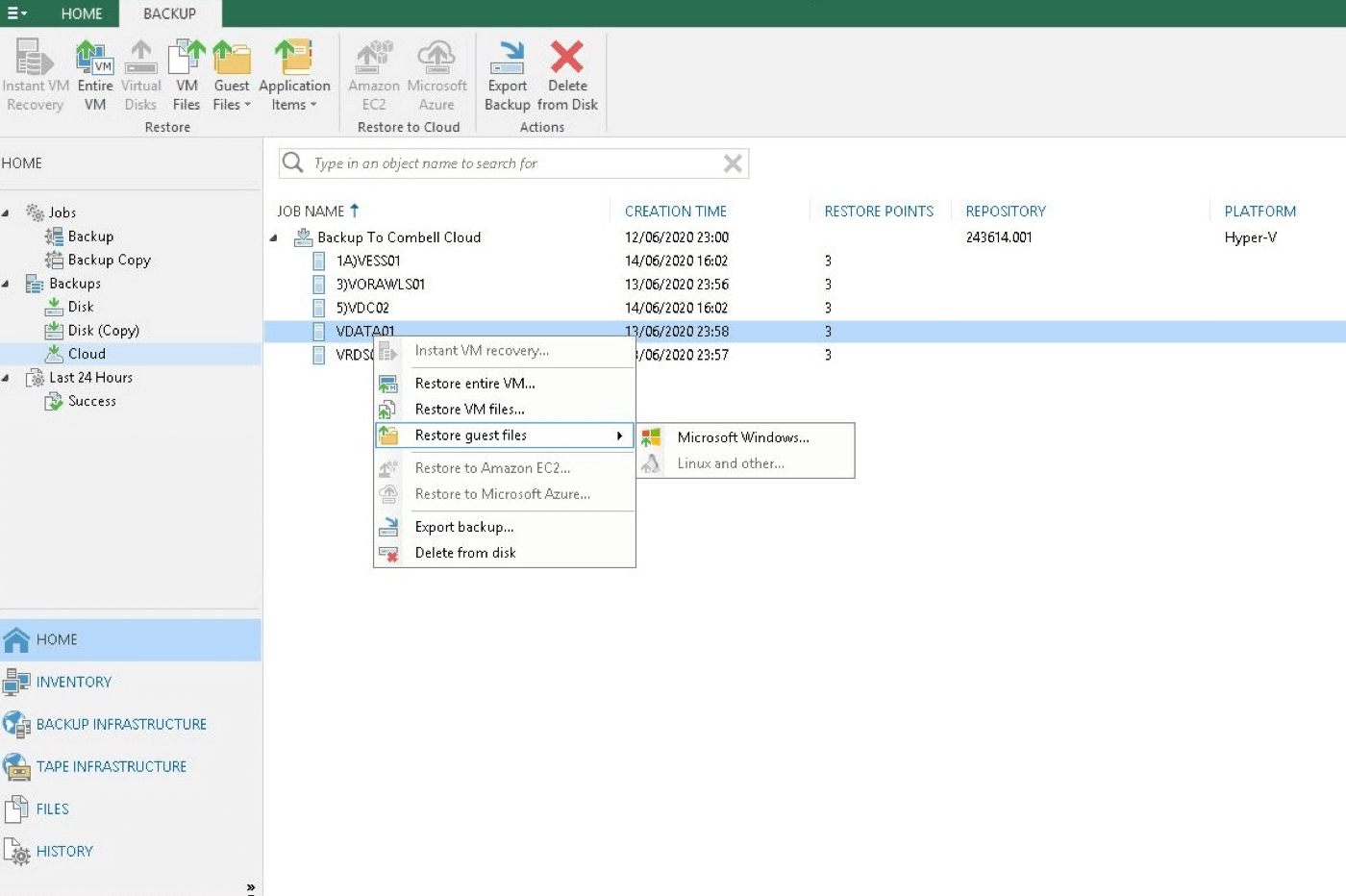Choose Export backup from context menu
Viewport: 1346px width, 896px height.
pyautogui.click(x=505, y=527)
